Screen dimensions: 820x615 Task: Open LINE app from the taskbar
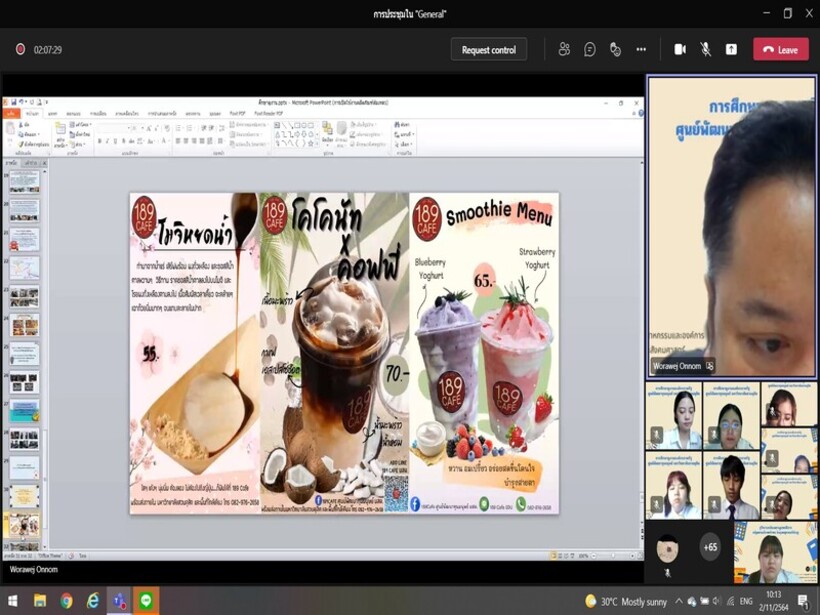[146, 600]
